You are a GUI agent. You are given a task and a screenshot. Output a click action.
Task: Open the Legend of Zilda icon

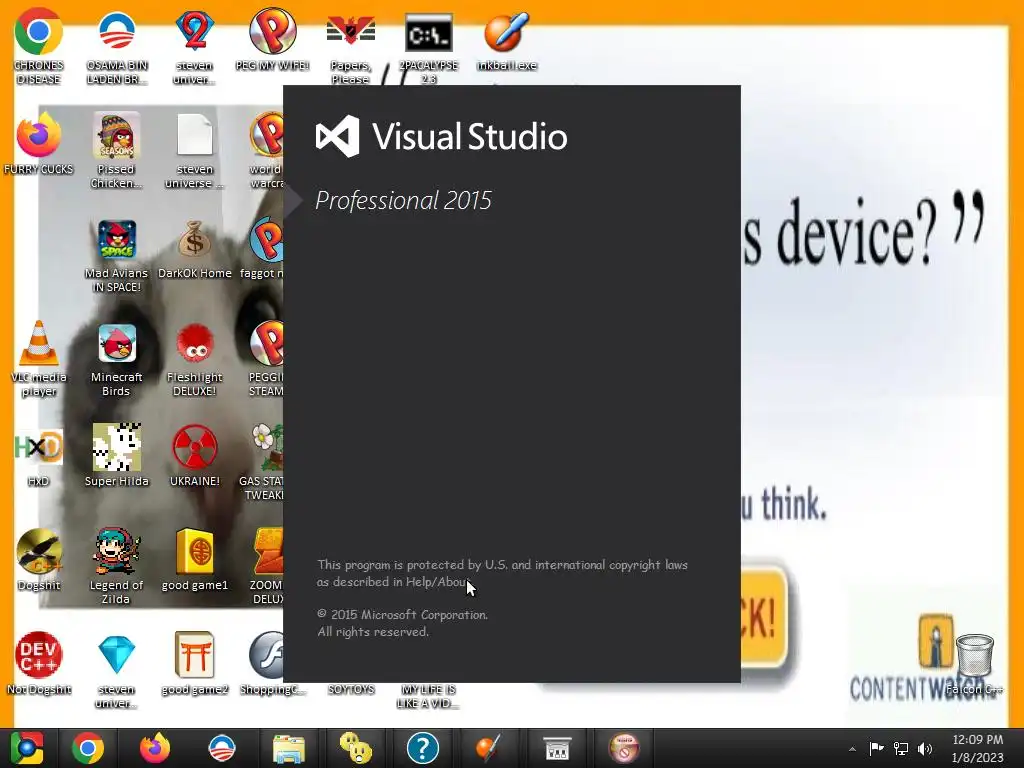[116, 566]
